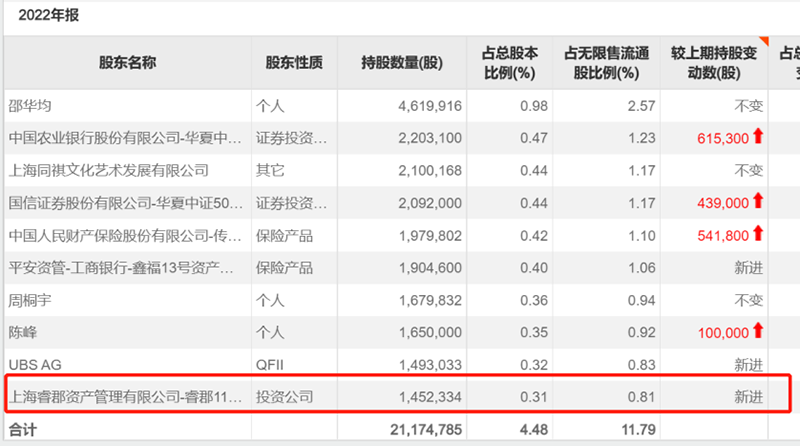The image size is (800, 446).
Task: Select shareholder UBS AG
Action: pos(35,365)
